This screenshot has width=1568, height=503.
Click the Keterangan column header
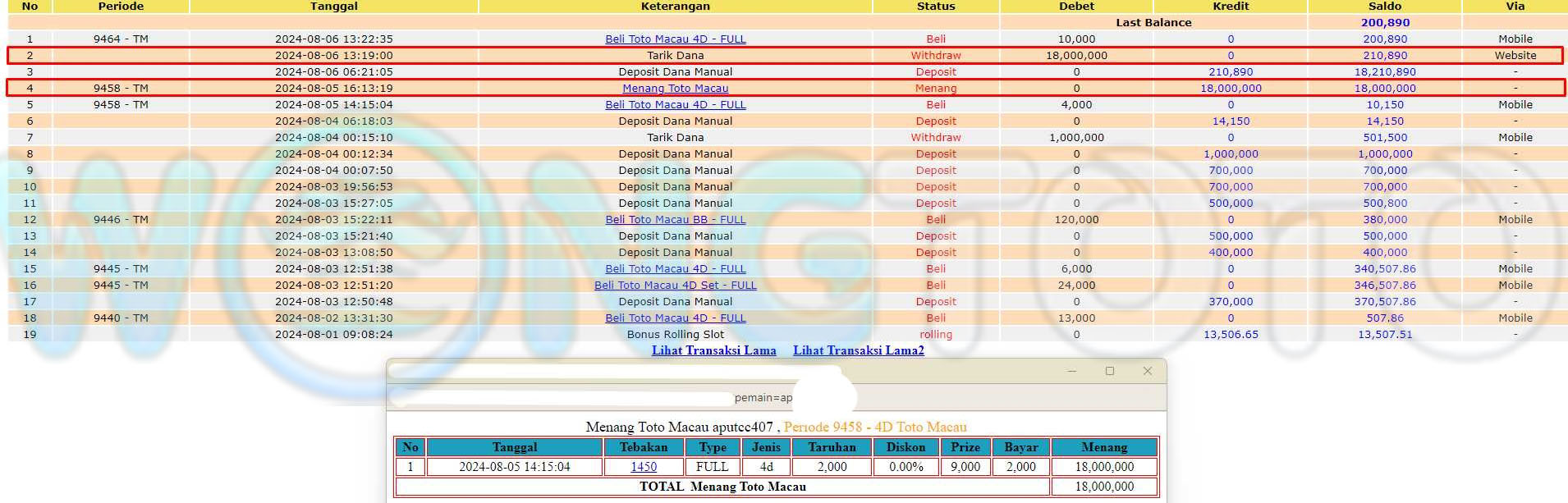pyautogui.click(x=675, y=7)
